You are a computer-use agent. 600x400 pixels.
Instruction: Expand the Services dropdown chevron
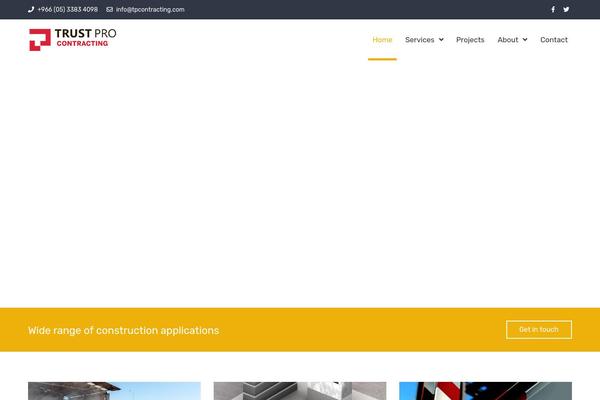click(x=441, y=39)
